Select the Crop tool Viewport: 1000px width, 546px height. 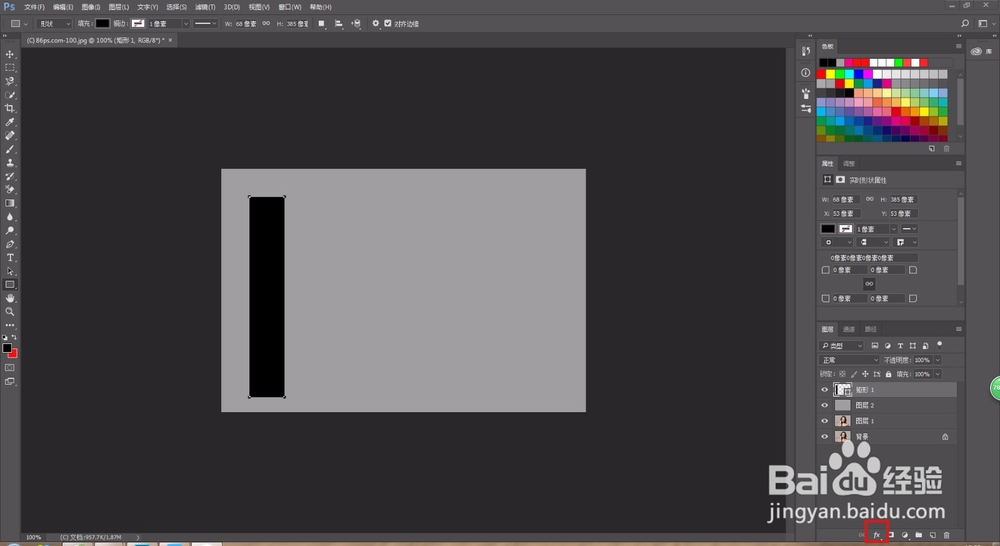point(10,108)
